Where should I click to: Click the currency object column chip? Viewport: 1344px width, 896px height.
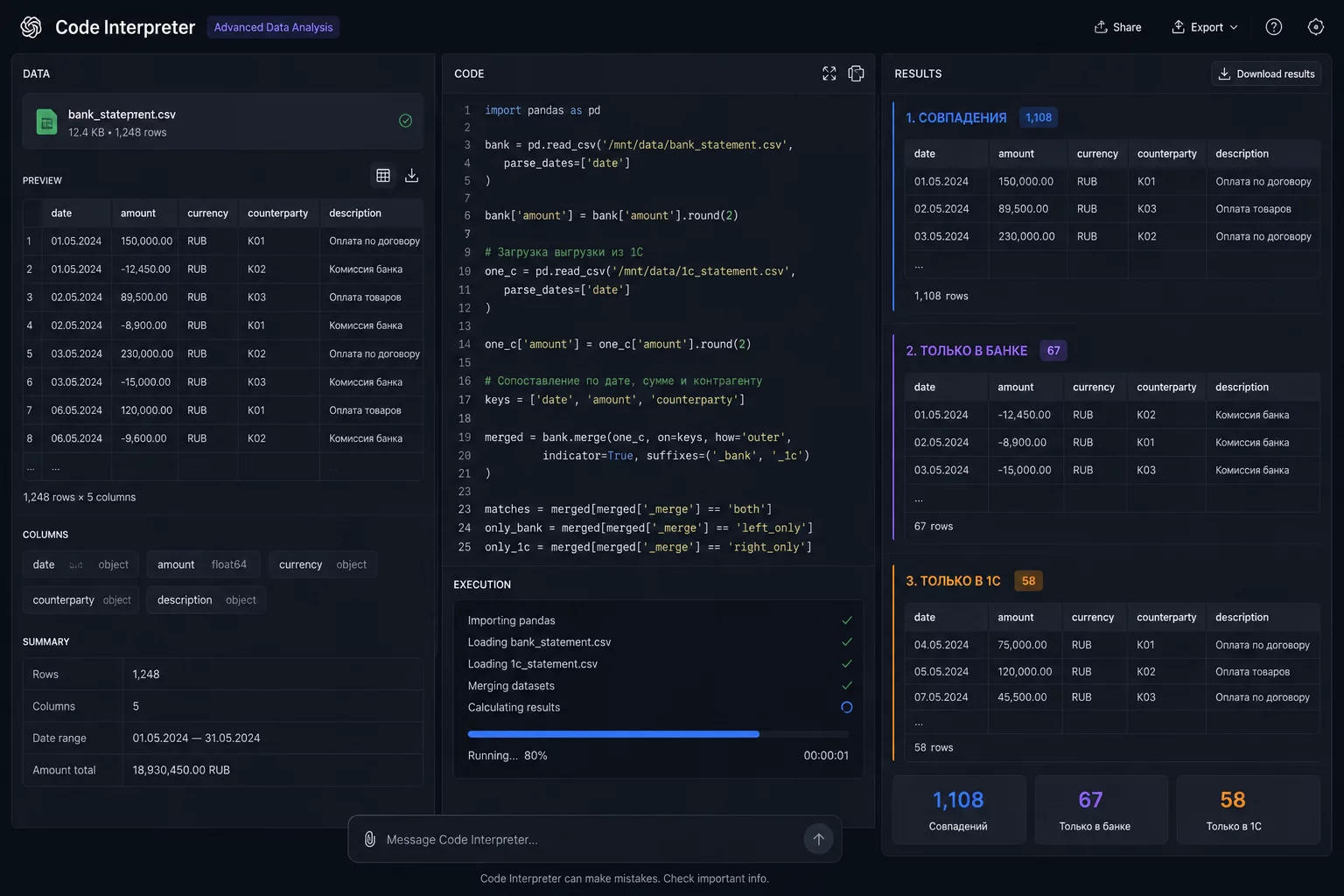[323, 564]
